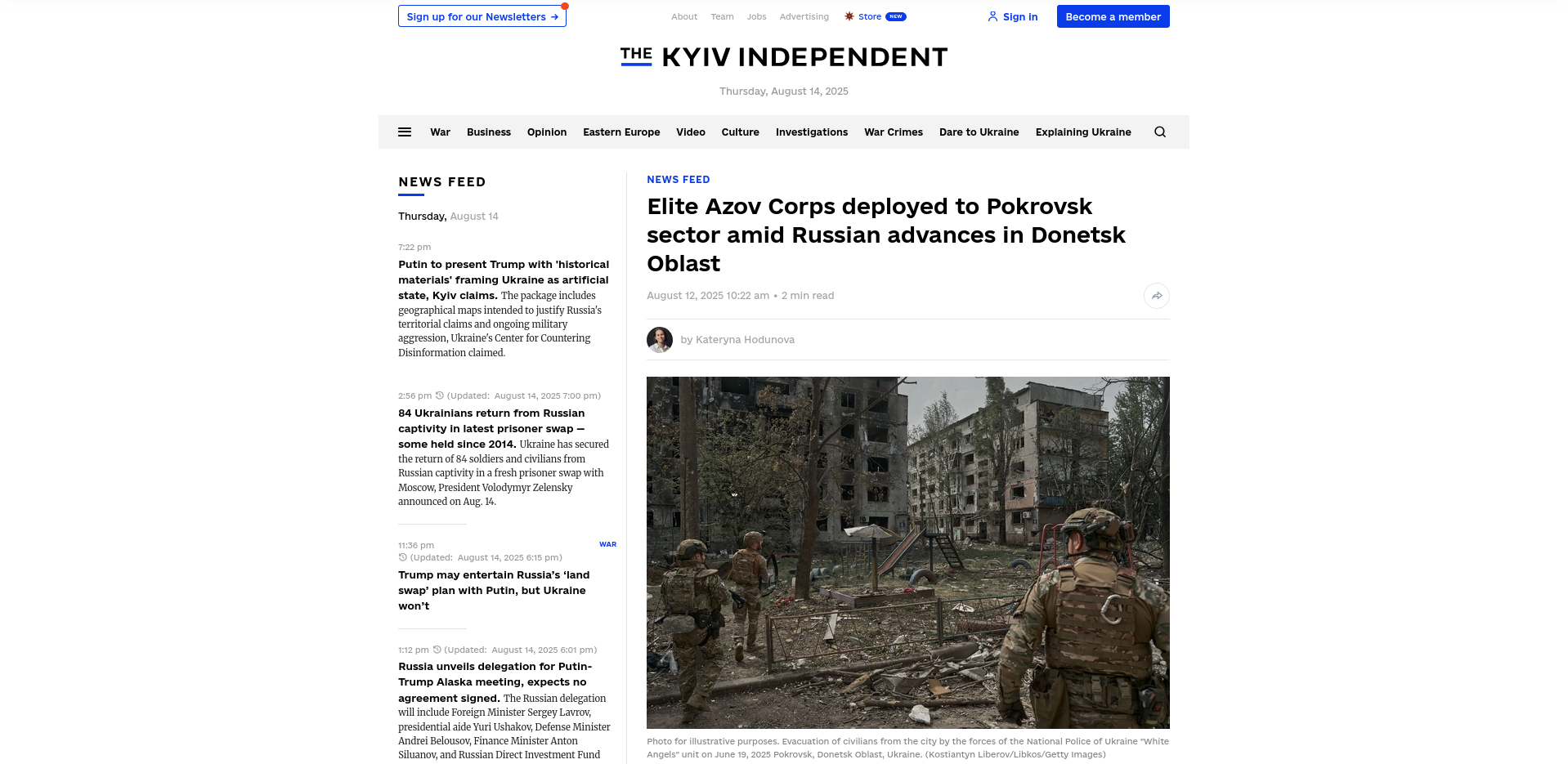Open the Advertising link
1568x764 pixels.
tap(804, 16)
